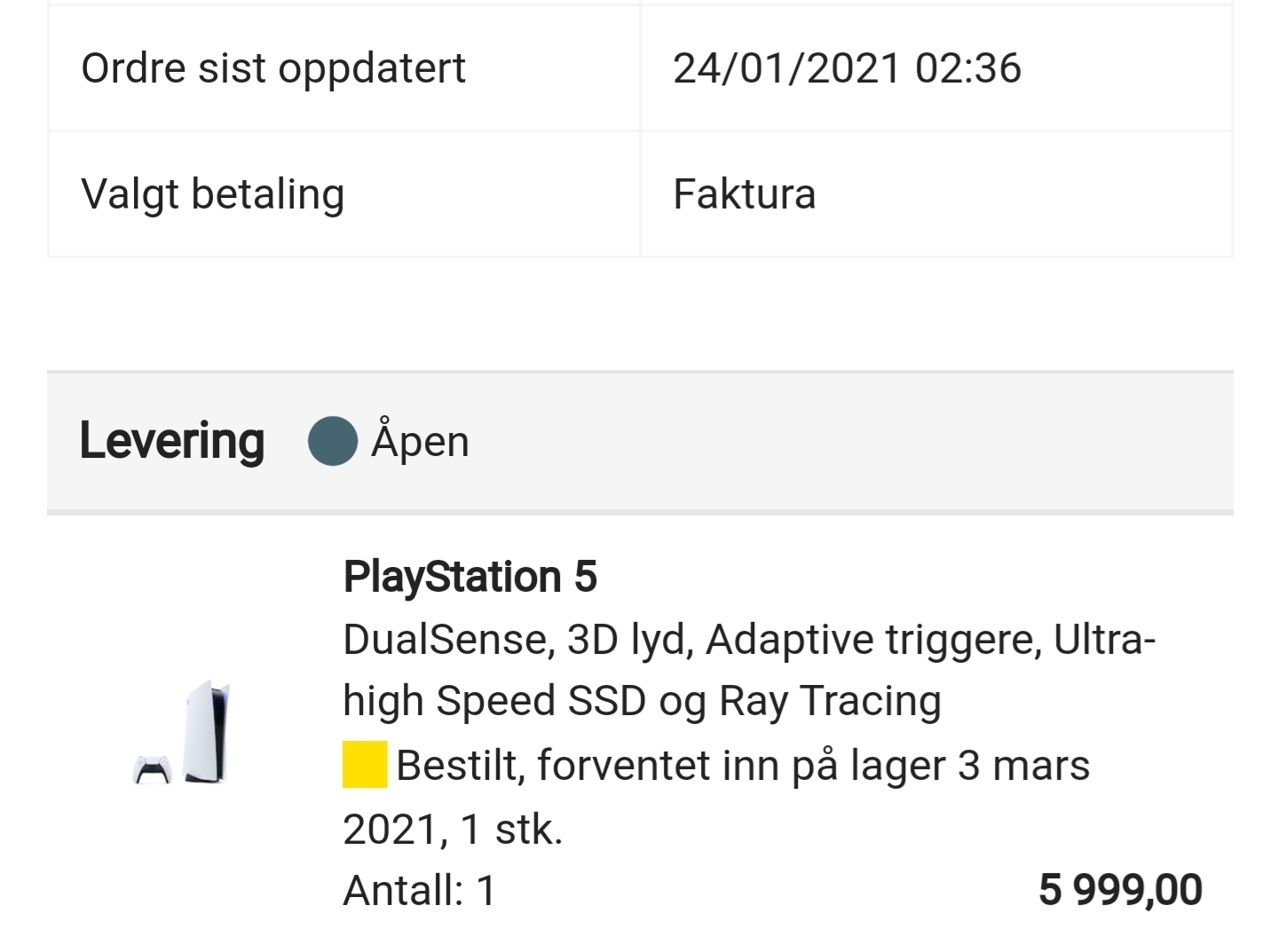
Task: Click the 5 999,00 price text
Action: (1120, 890)
